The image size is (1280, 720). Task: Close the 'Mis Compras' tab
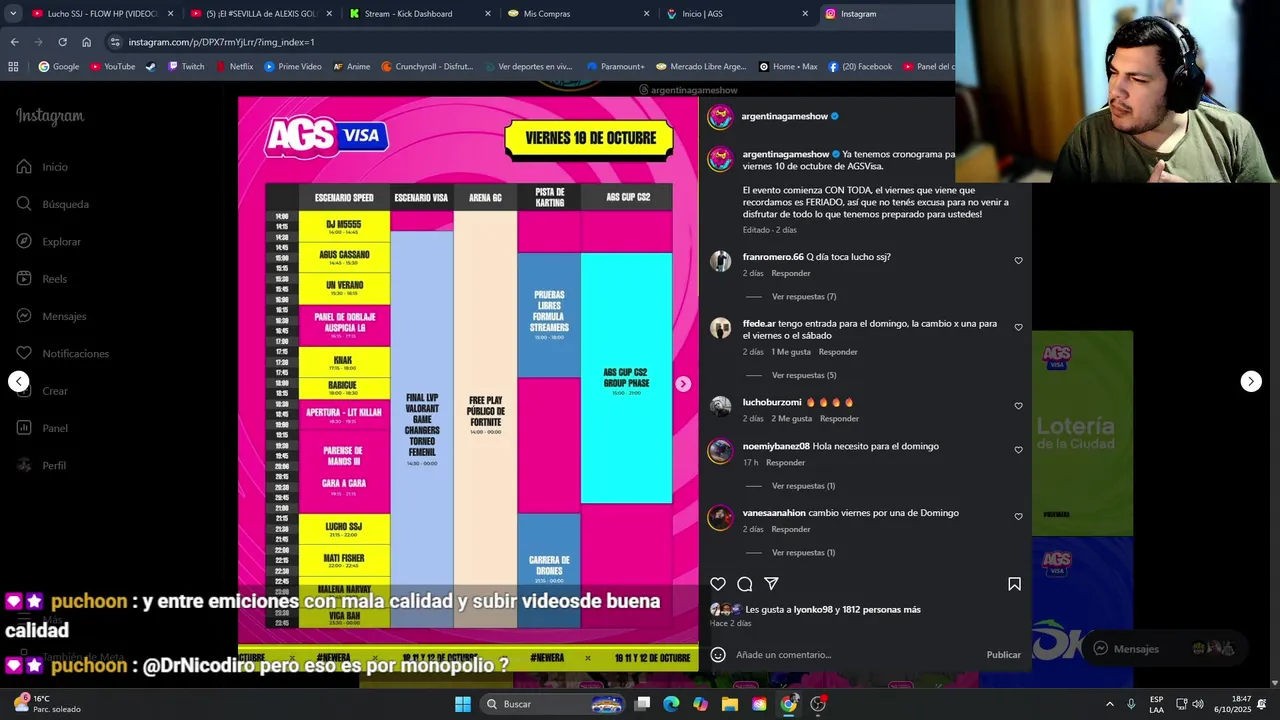[646, 14]
